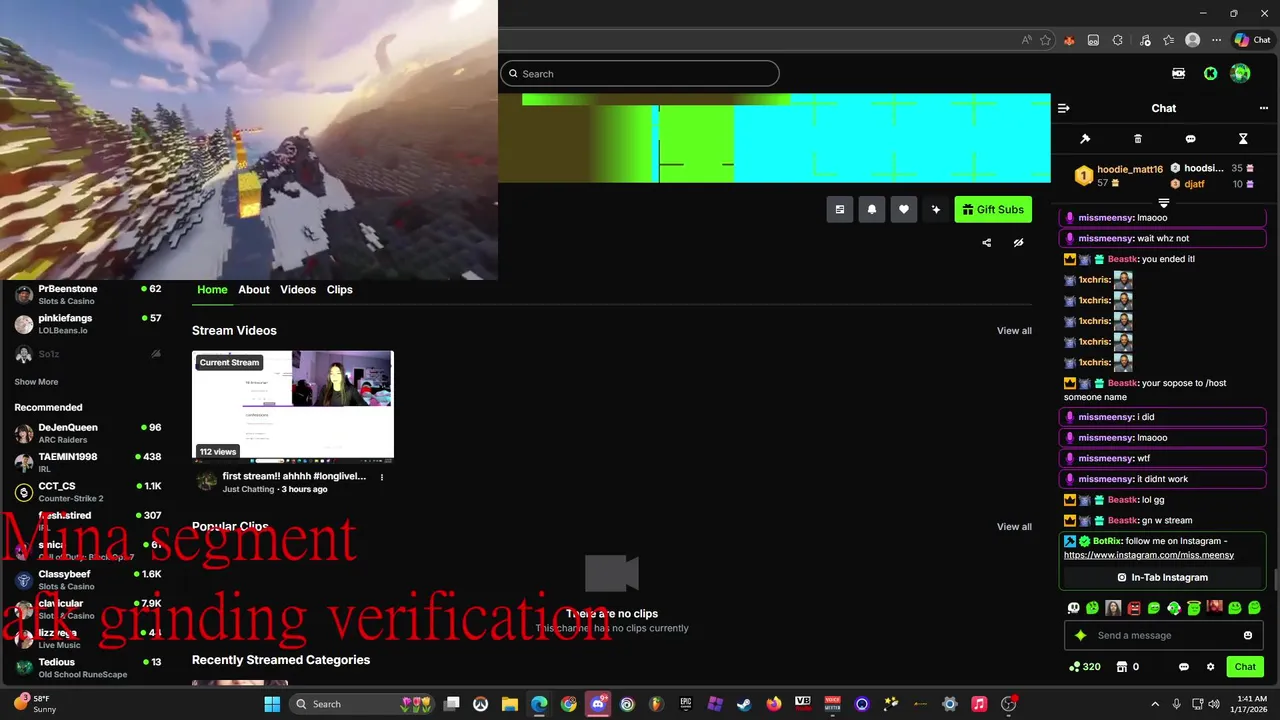
Task: Switch to the Home channel tab
Action: click(212, 289)
